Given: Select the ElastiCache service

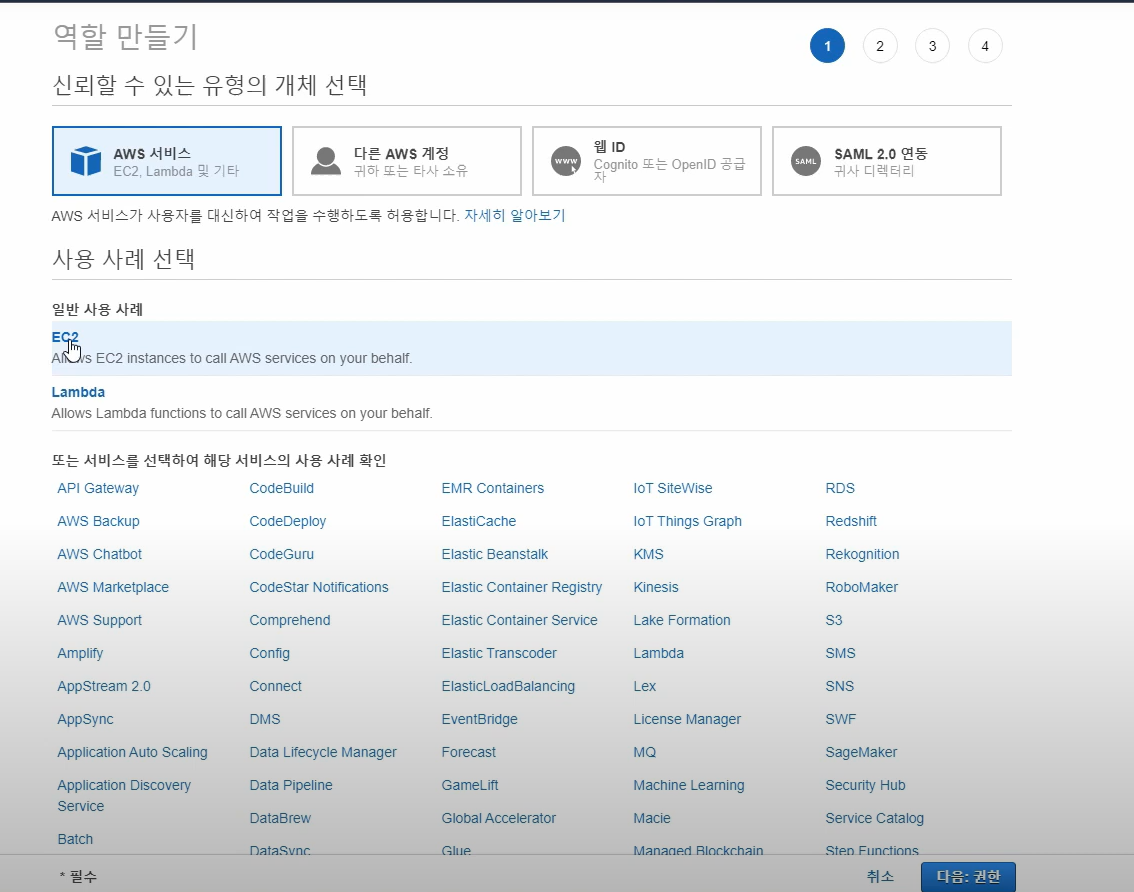Looking at the screenshot, I should pos(479,522).
